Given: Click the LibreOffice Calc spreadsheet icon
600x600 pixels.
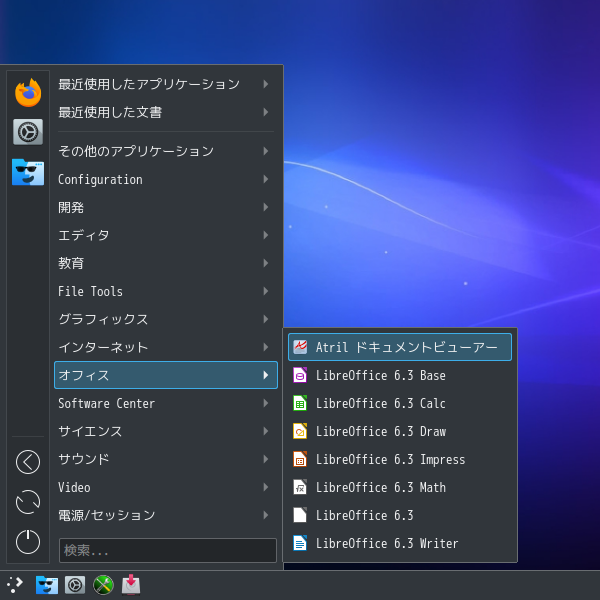Looking at the screenshot, I should click(x=300, y=403).
